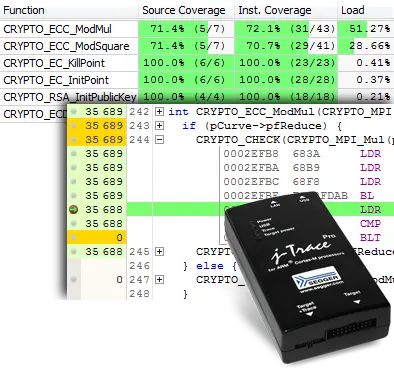Sort by the Inst. Coverage column header

pos(286,10)
